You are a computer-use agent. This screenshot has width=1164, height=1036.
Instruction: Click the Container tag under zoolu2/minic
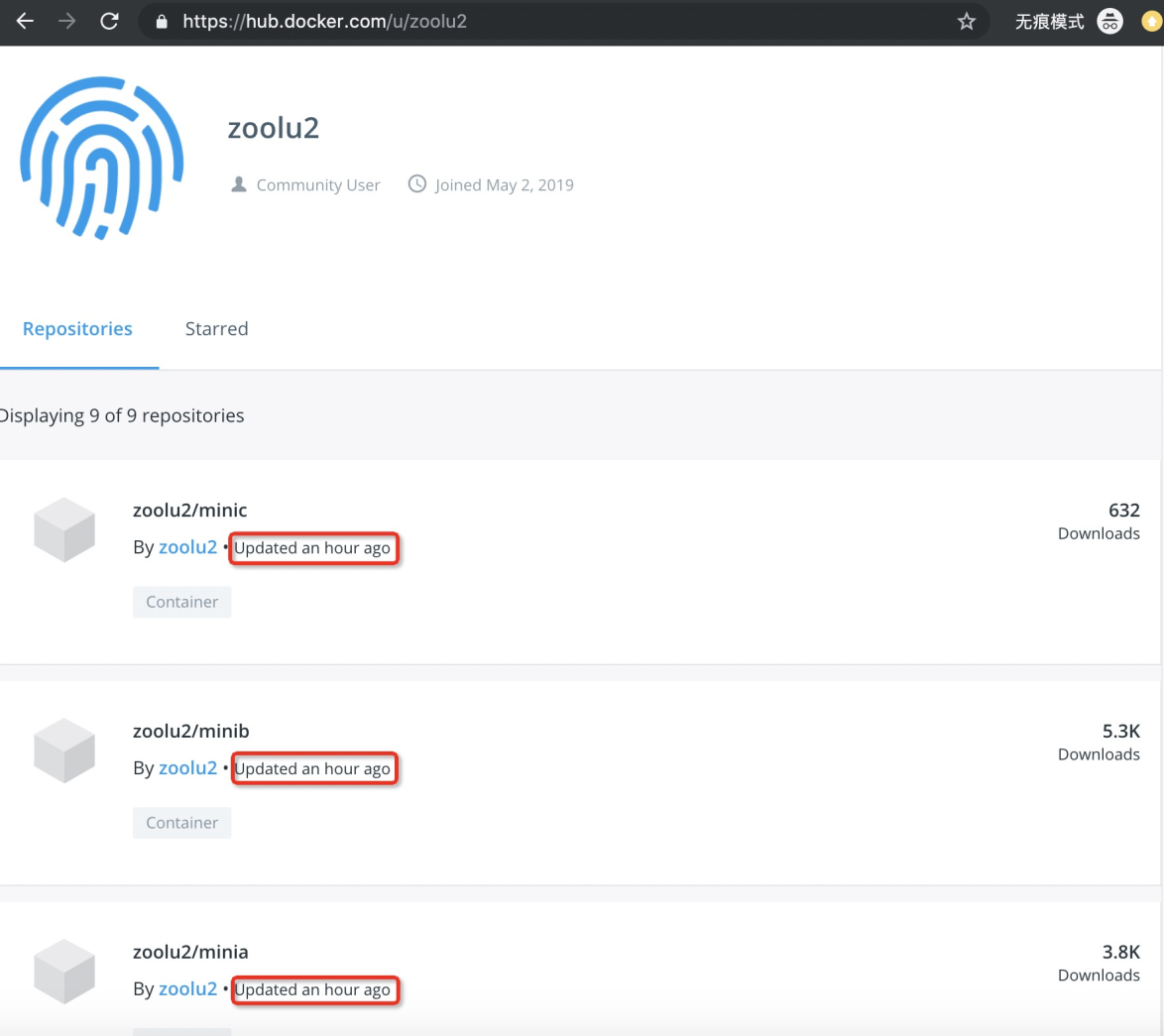[x=181, y=602]
